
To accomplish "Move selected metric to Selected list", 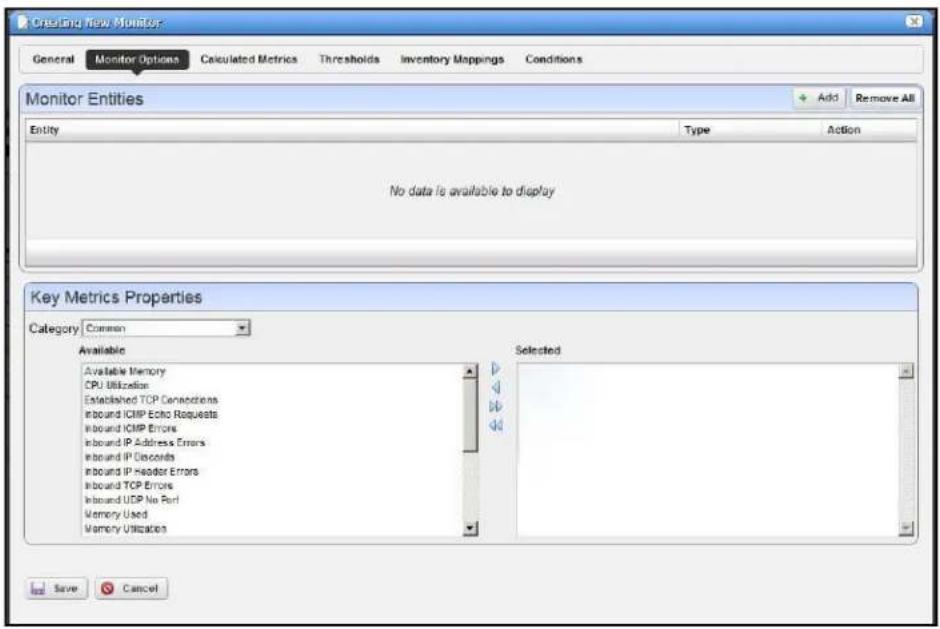I will pyautogui.click(x=496, y=369).
